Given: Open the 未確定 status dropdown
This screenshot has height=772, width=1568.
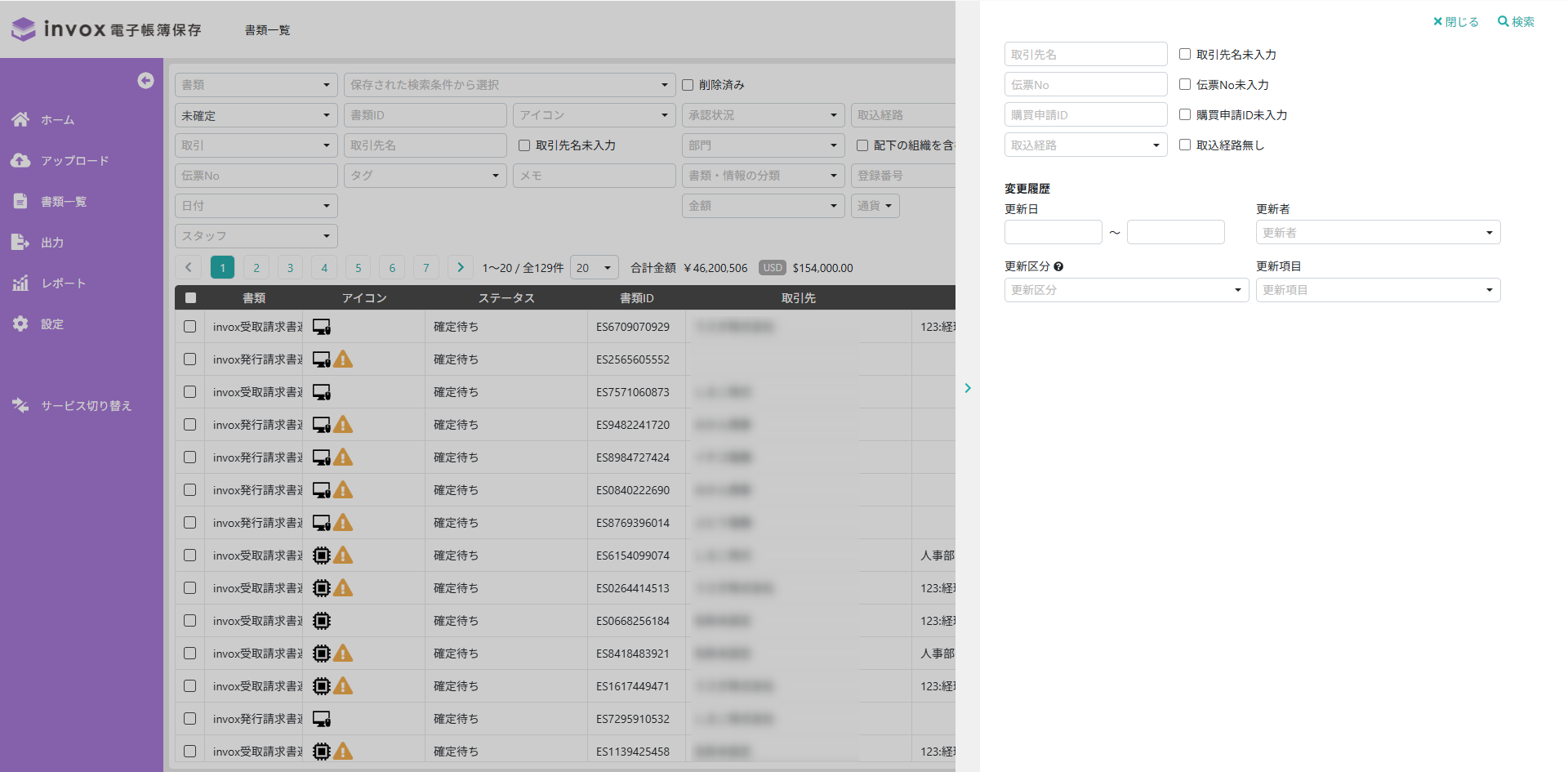Looking at the screenshot, I should click(x=256, y=115).
